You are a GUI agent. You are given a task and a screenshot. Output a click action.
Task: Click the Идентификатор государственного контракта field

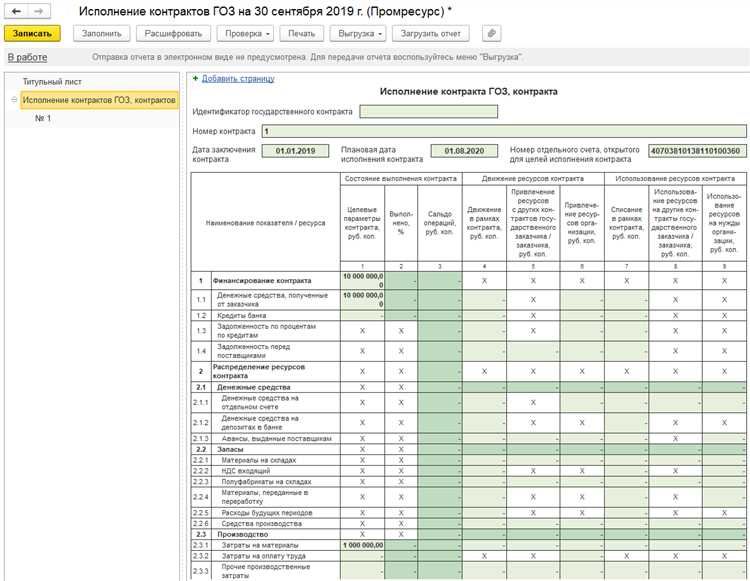click(x=429, y=111)
